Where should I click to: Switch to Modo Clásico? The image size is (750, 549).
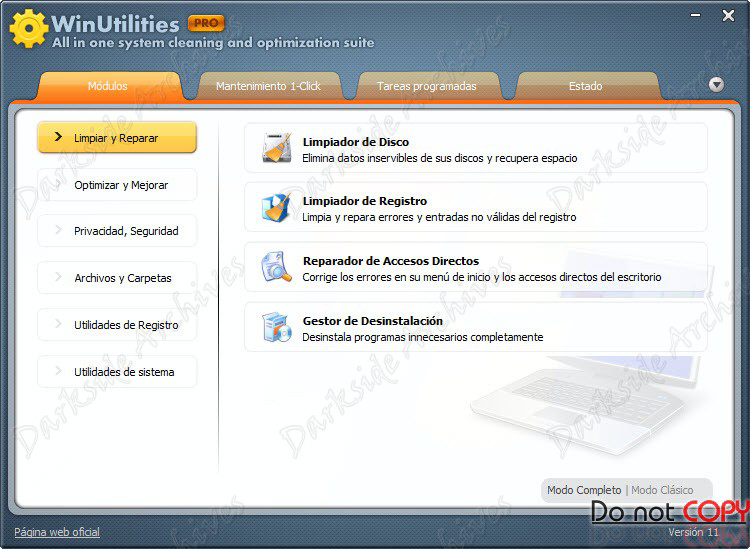[662, 490]
